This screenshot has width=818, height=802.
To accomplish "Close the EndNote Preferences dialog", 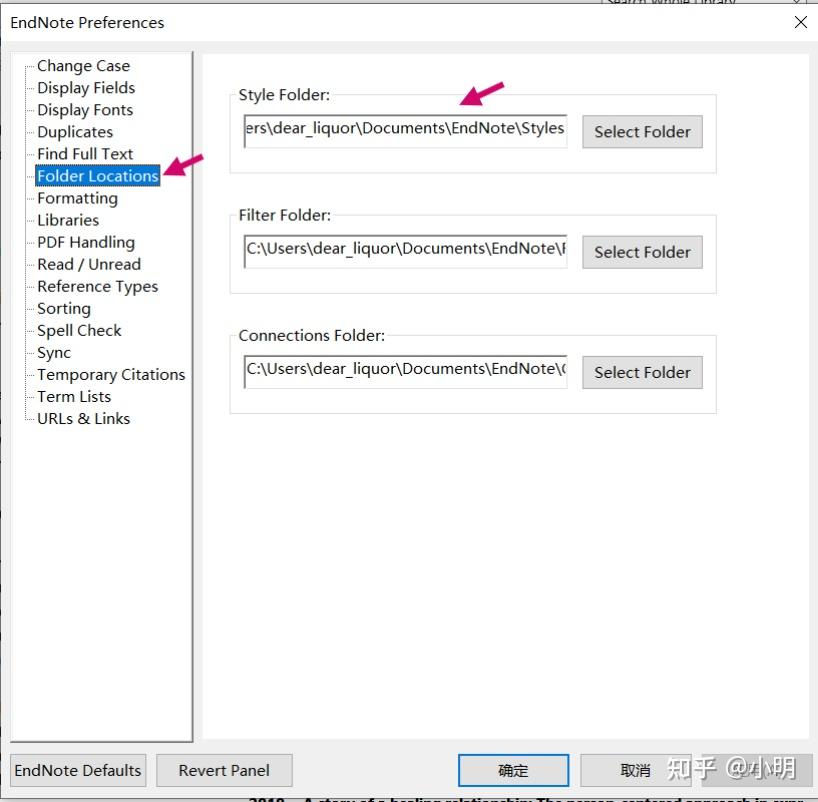I will [801, 22].
